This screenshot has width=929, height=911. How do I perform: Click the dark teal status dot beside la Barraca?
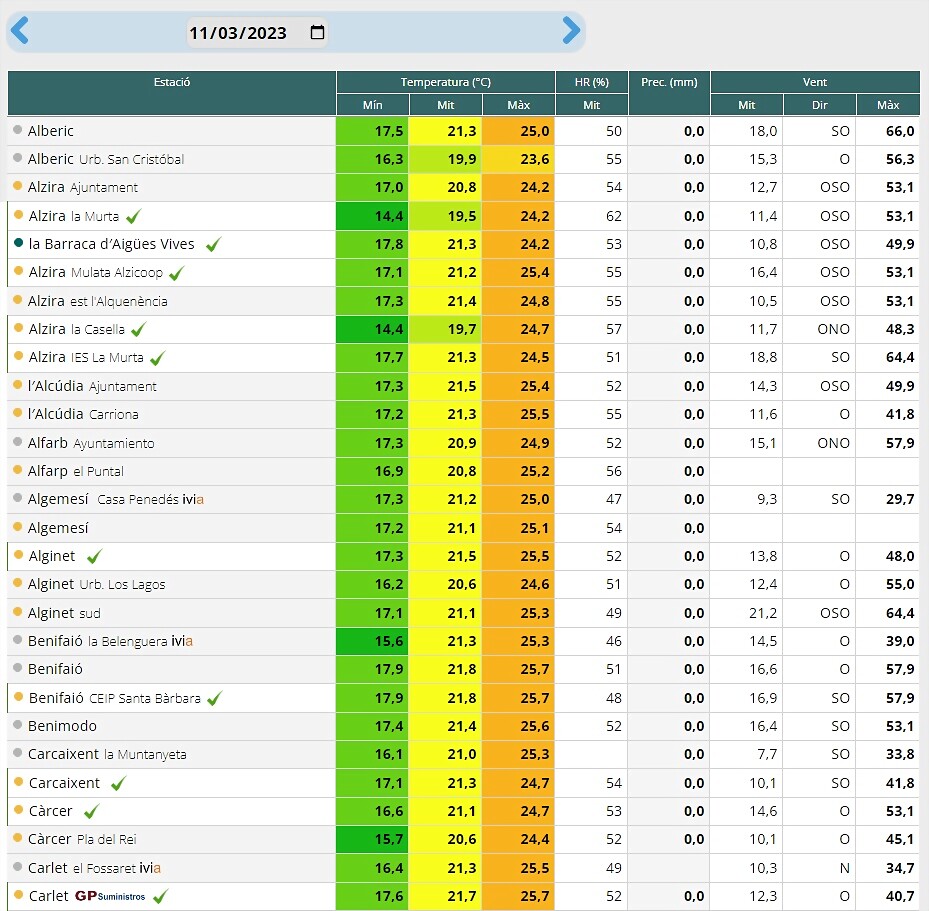pos(18,243)
